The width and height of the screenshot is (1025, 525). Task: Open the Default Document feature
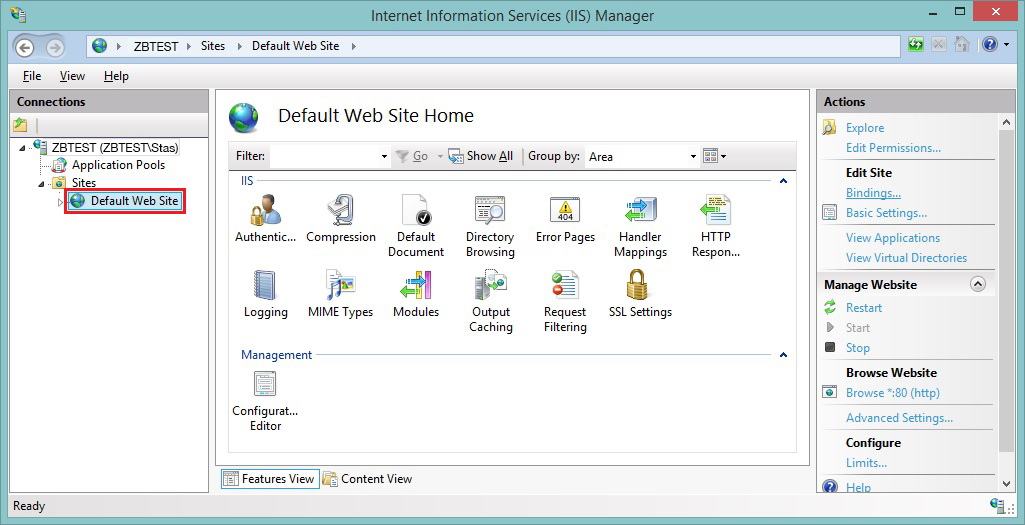point(415,212)
